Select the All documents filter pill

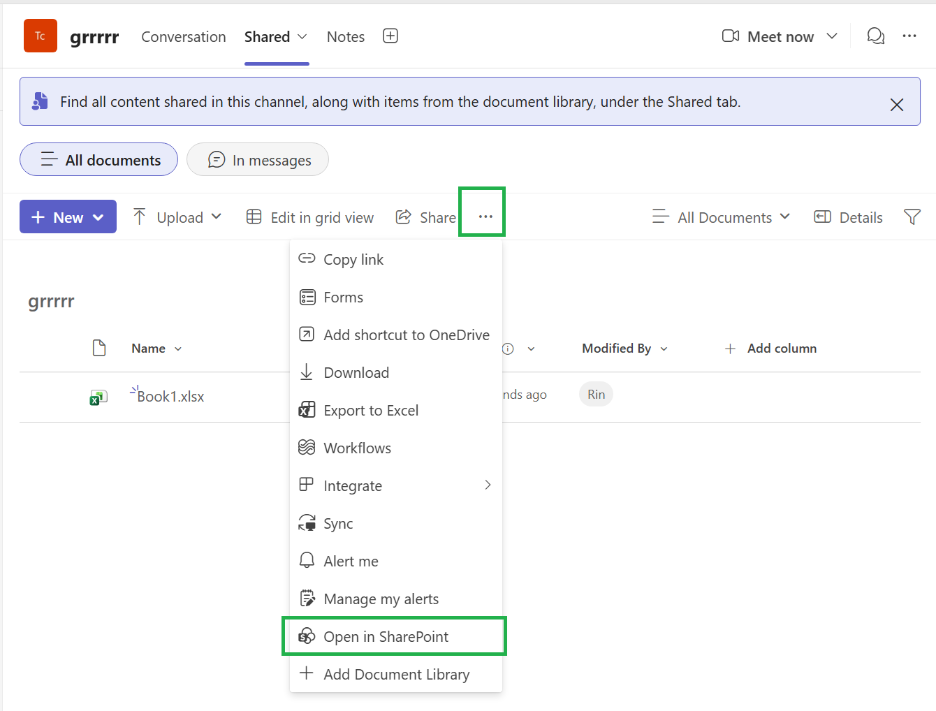[98, 159]
